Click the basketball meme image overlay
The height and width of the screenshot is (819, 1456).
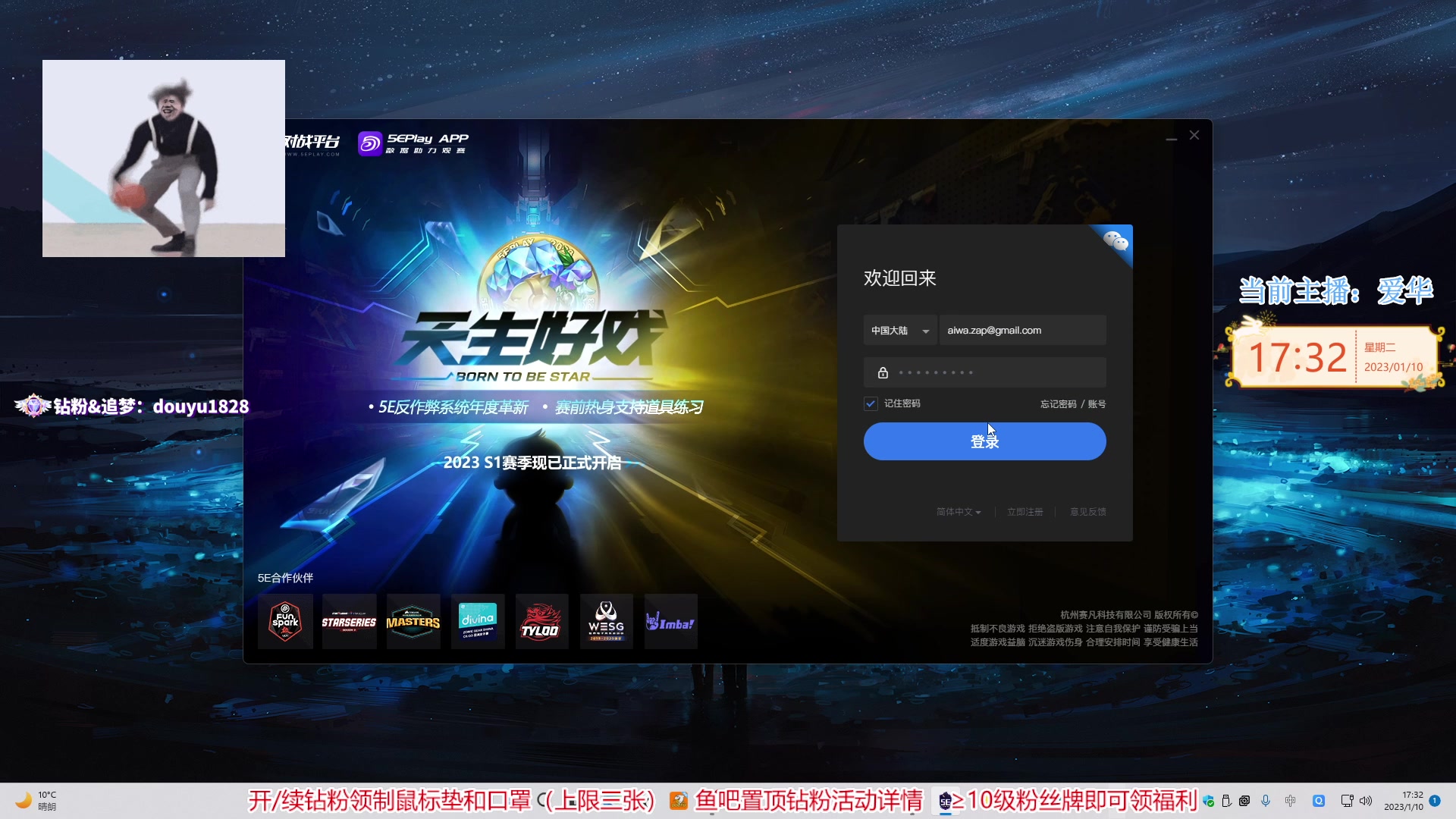(164, 158)
